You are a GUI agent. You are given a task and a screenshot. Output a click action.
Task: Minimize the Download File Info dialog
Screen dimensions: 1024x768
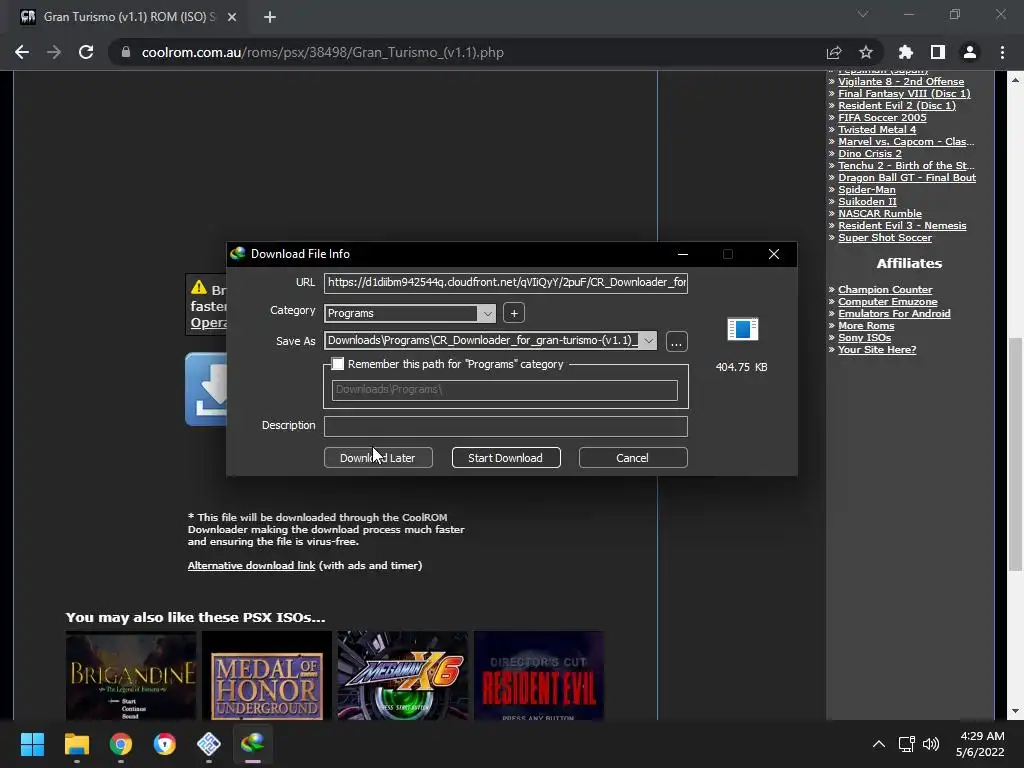[x=682, y=254]
